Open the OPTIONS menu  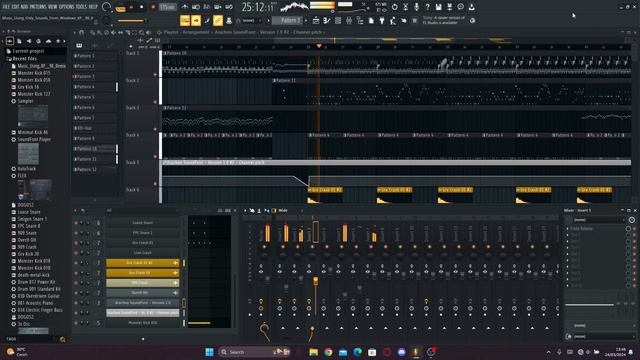[67, 7]
